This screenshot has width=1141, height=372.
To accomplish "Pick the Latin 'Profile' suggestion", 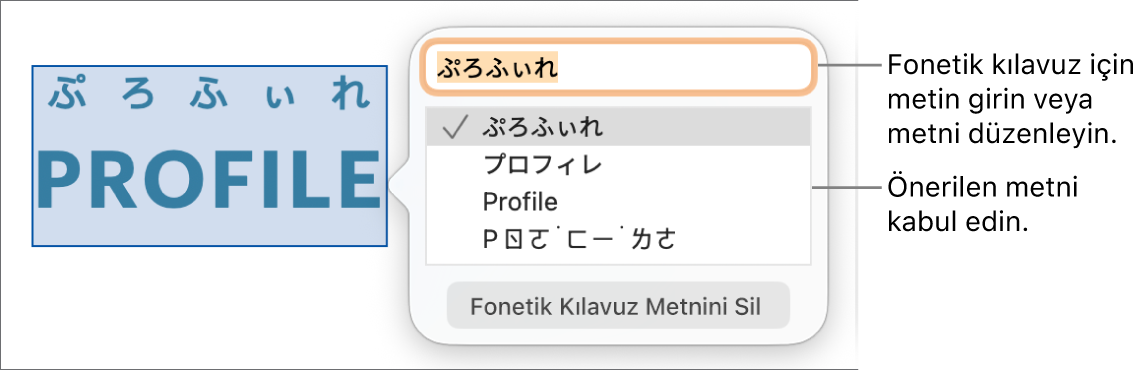I will [x=618, y=202].
